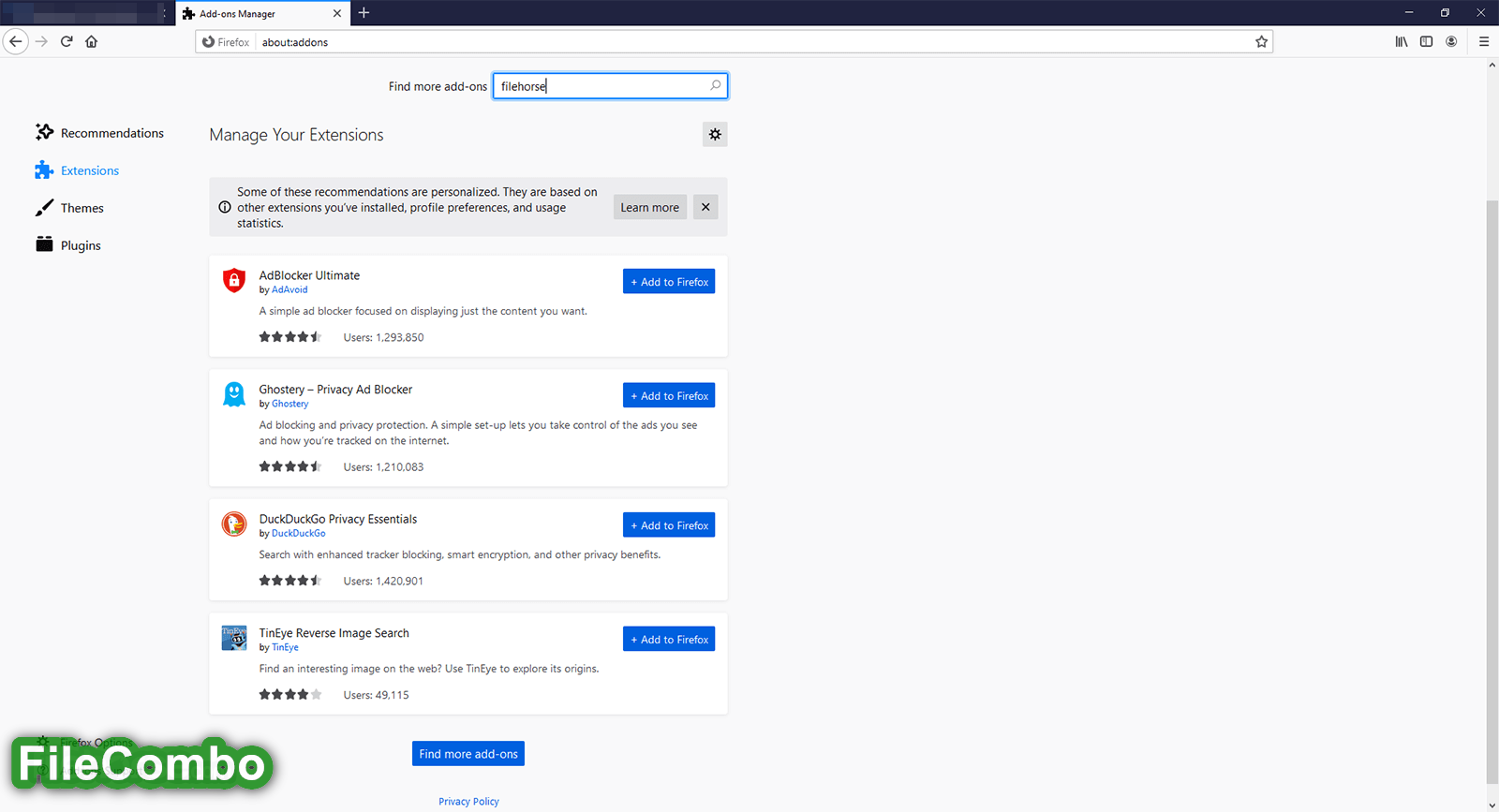Image resolution: width=1499 pixels, height=812 pixels.
Task: Open the gear tools menu for extensions
Action: tap(715, 134)
